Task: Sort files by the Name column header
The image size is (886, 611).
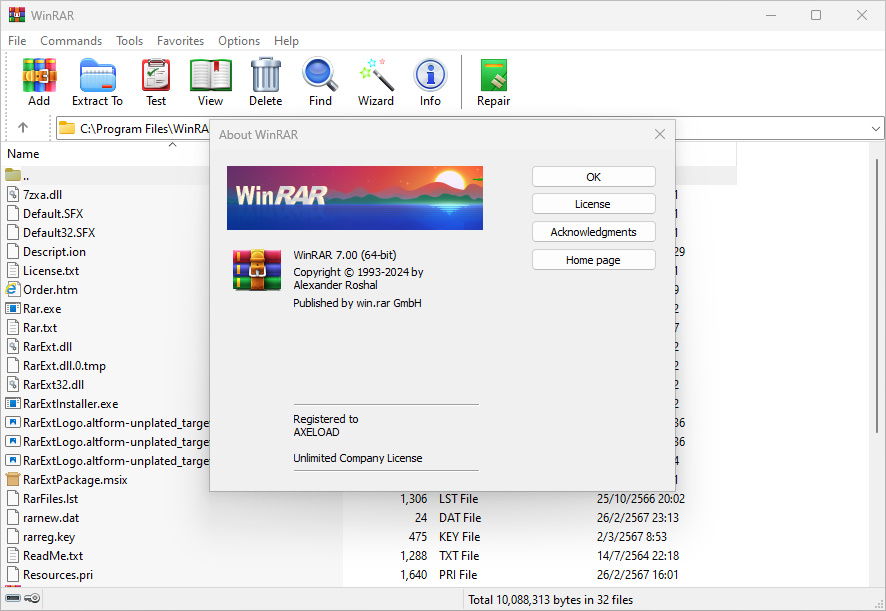Action: pos(23,154)
